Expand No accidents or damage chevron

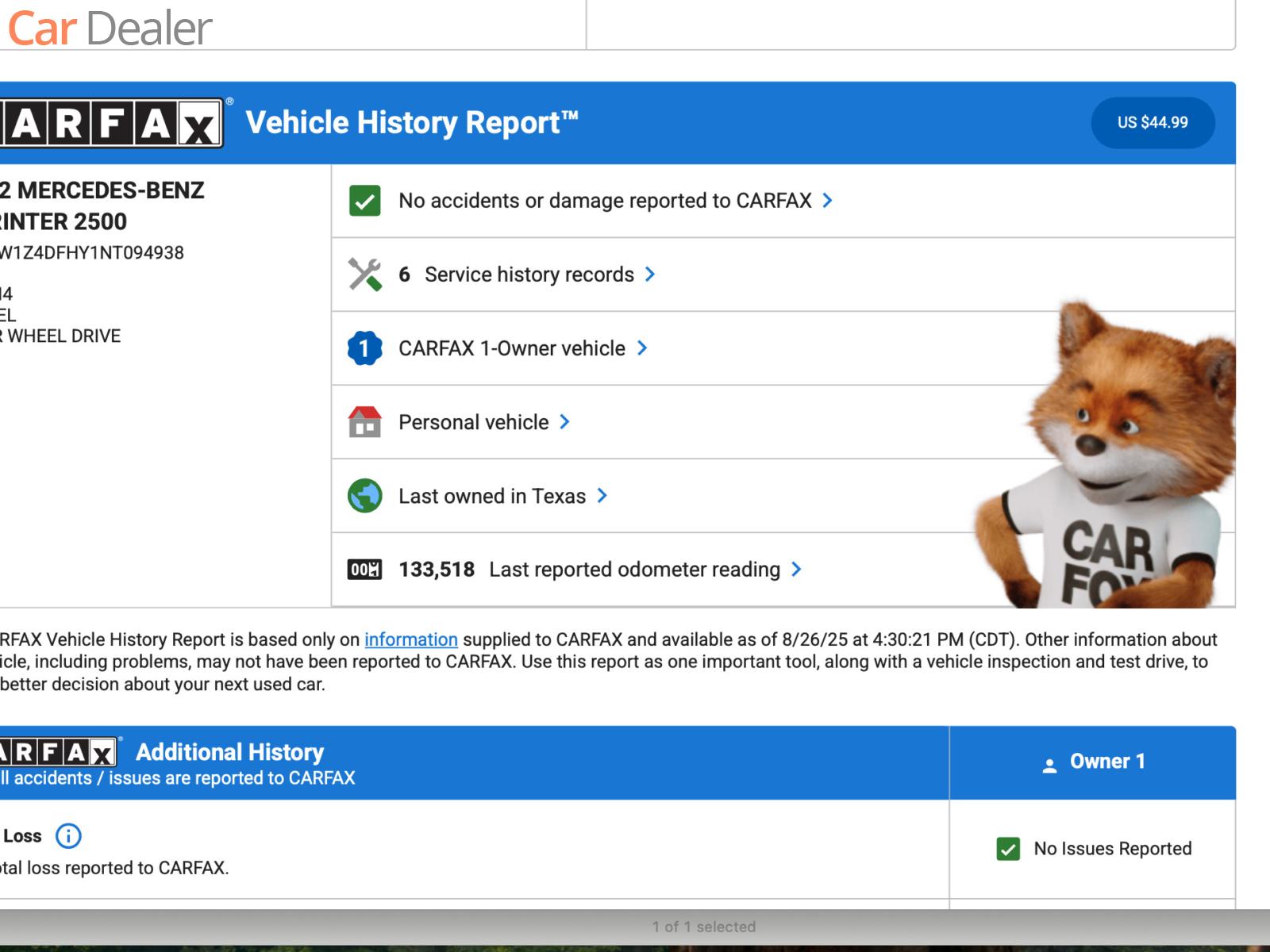[x=827, y=201]
